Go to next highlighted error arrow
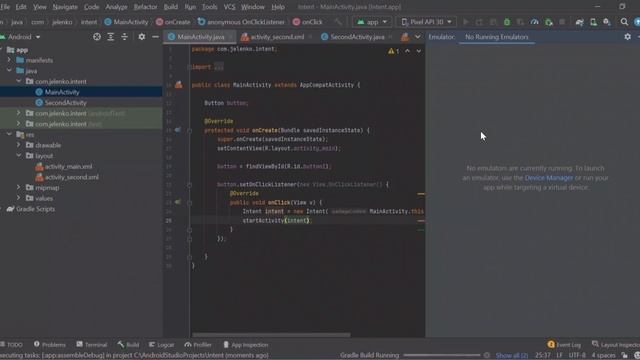Viewport: 640px width, 360px height. [x=418, y=51]
